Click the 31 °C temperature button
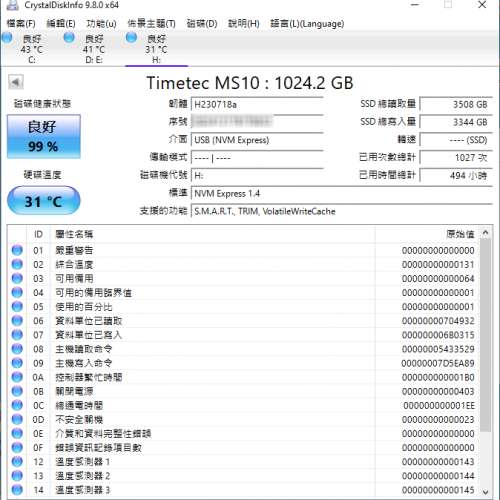The image size is (500, 500). click(x=44, y=201)
